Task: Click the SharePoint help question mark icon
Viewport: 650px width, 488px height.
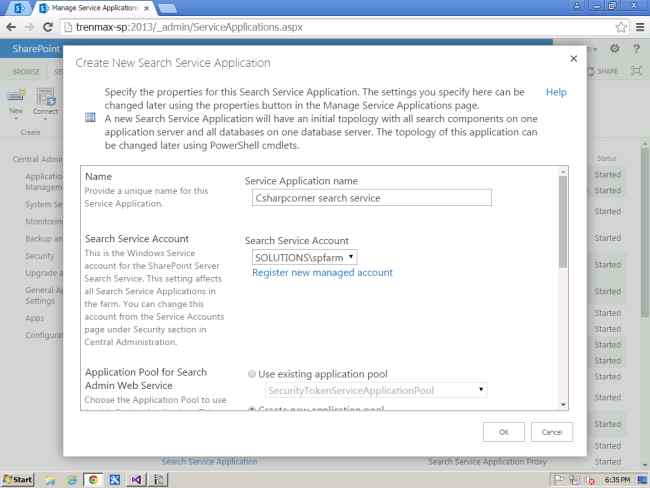Action: (636, 49)
